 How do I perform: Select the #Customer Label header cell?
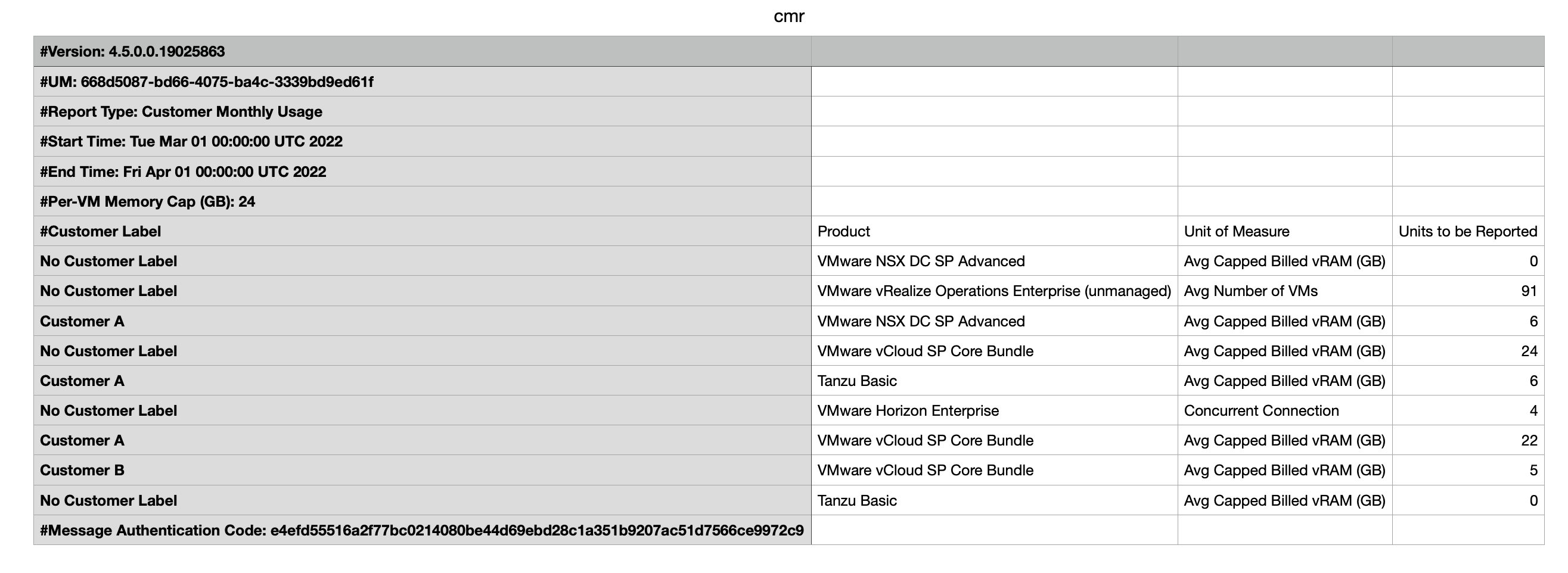[101, 231]
